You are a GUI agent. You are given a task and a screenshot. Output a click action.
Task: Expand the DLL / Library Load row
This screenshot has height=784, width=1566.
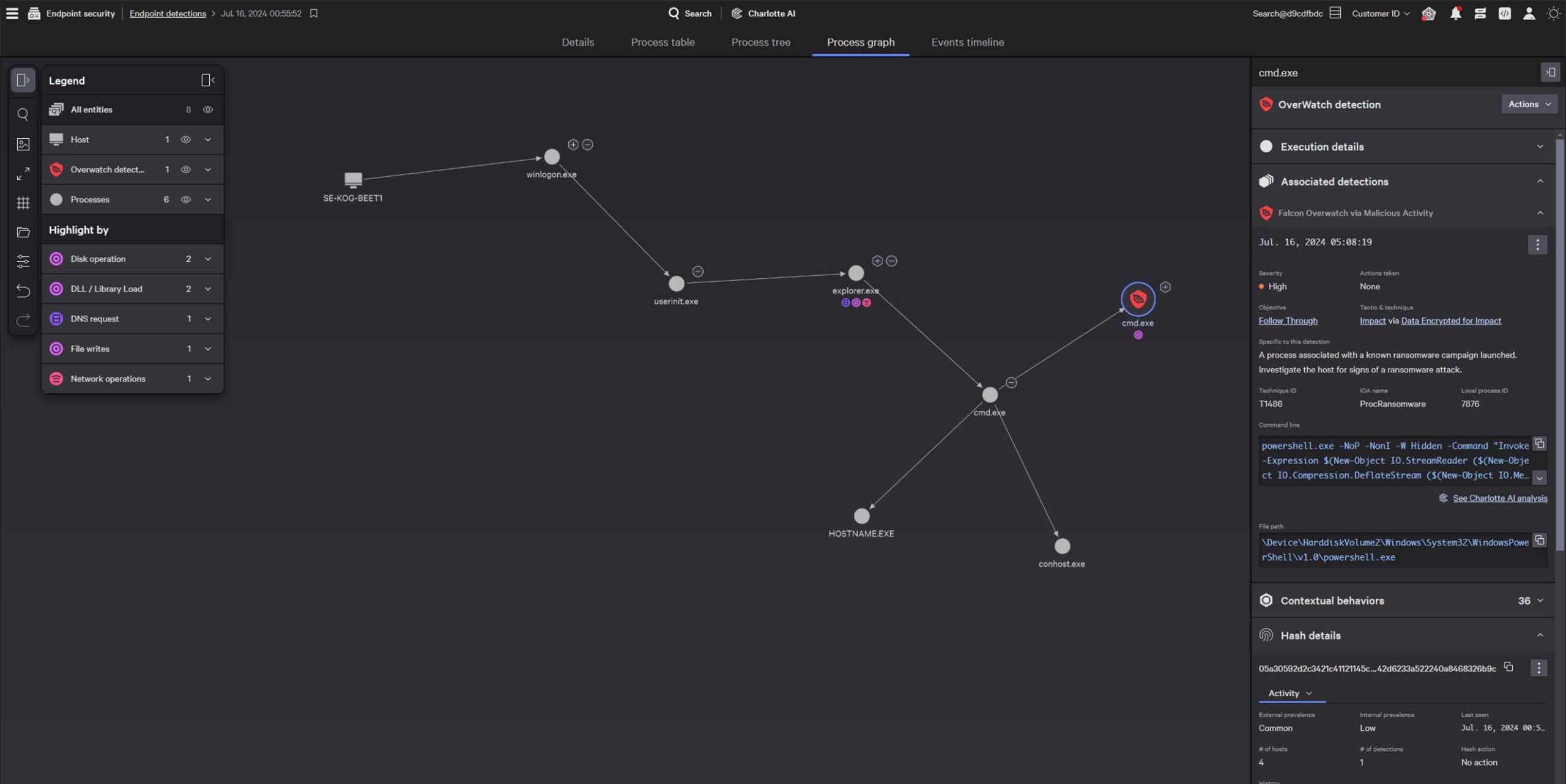(x=208, y=289)
